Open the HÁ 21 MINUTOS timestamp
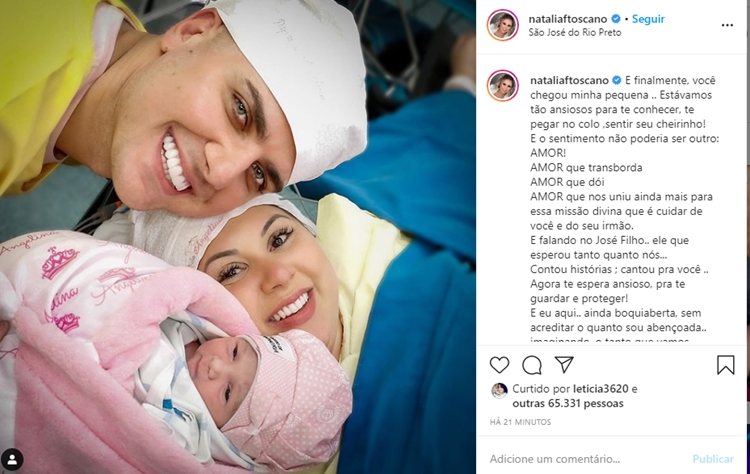750x474 pixels. click(520, 422)
